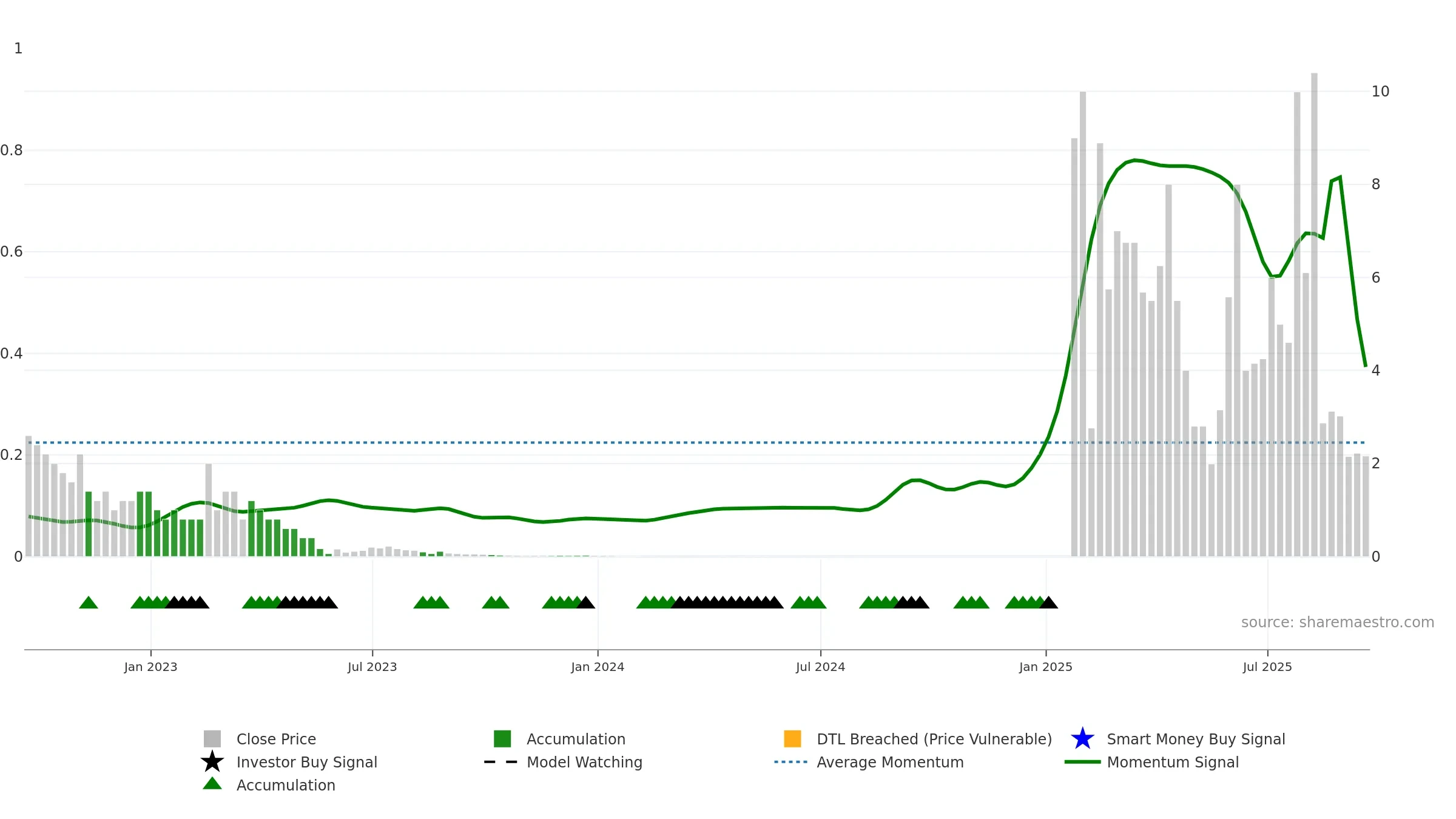
Task: Click the green Accumulation triangle legend icon
Action: (212, 783)
